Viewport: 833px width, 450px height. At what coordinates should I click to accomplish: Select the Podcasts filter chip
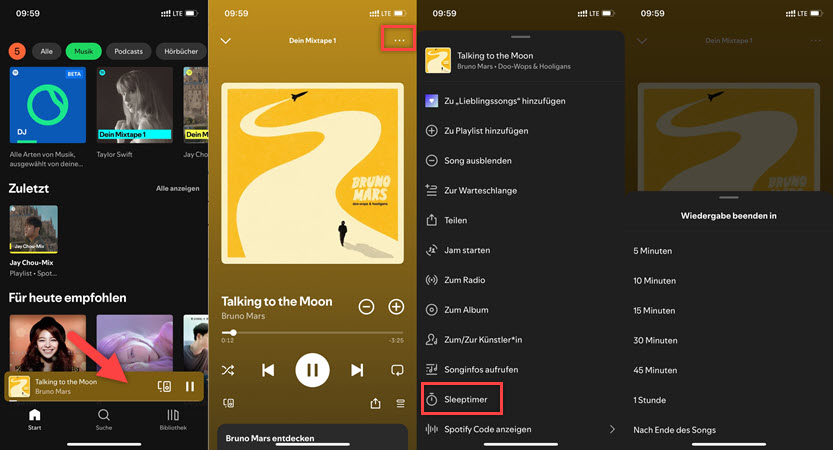pos(129,52)
